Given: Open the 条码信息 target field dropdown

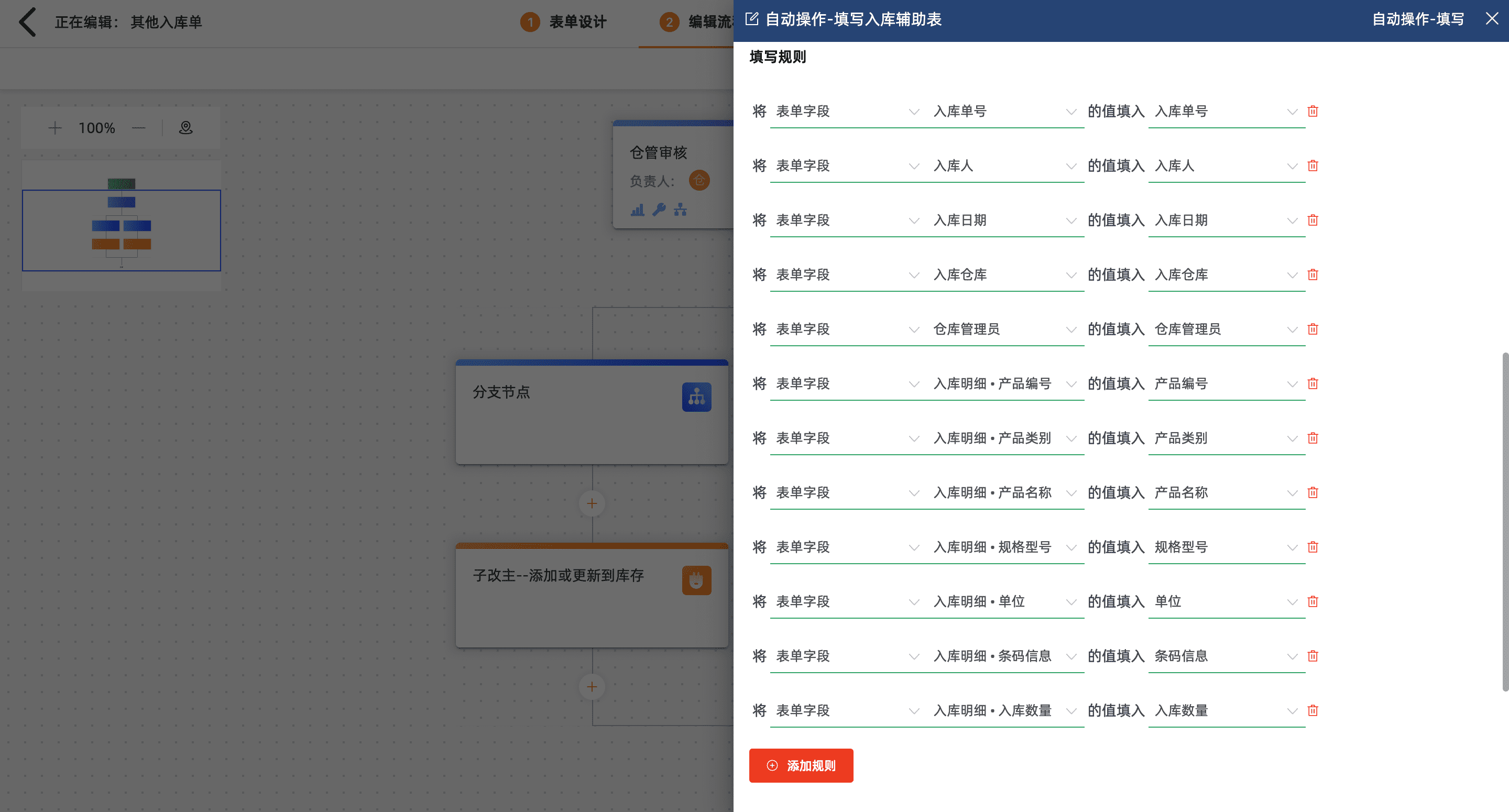Looking at the screenshot, I should click(x=1226, y=656).
